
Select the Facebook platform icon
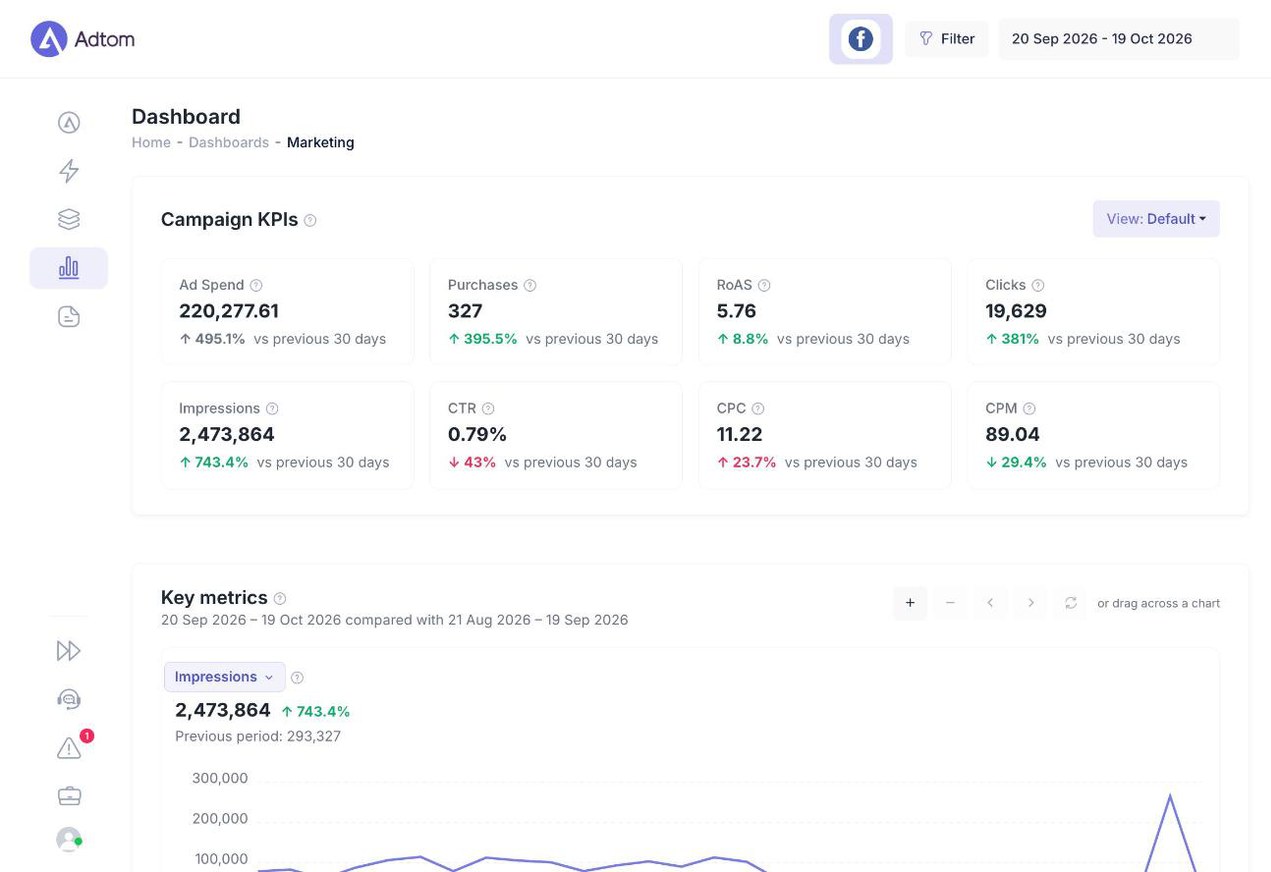click(x=860, y=39)
